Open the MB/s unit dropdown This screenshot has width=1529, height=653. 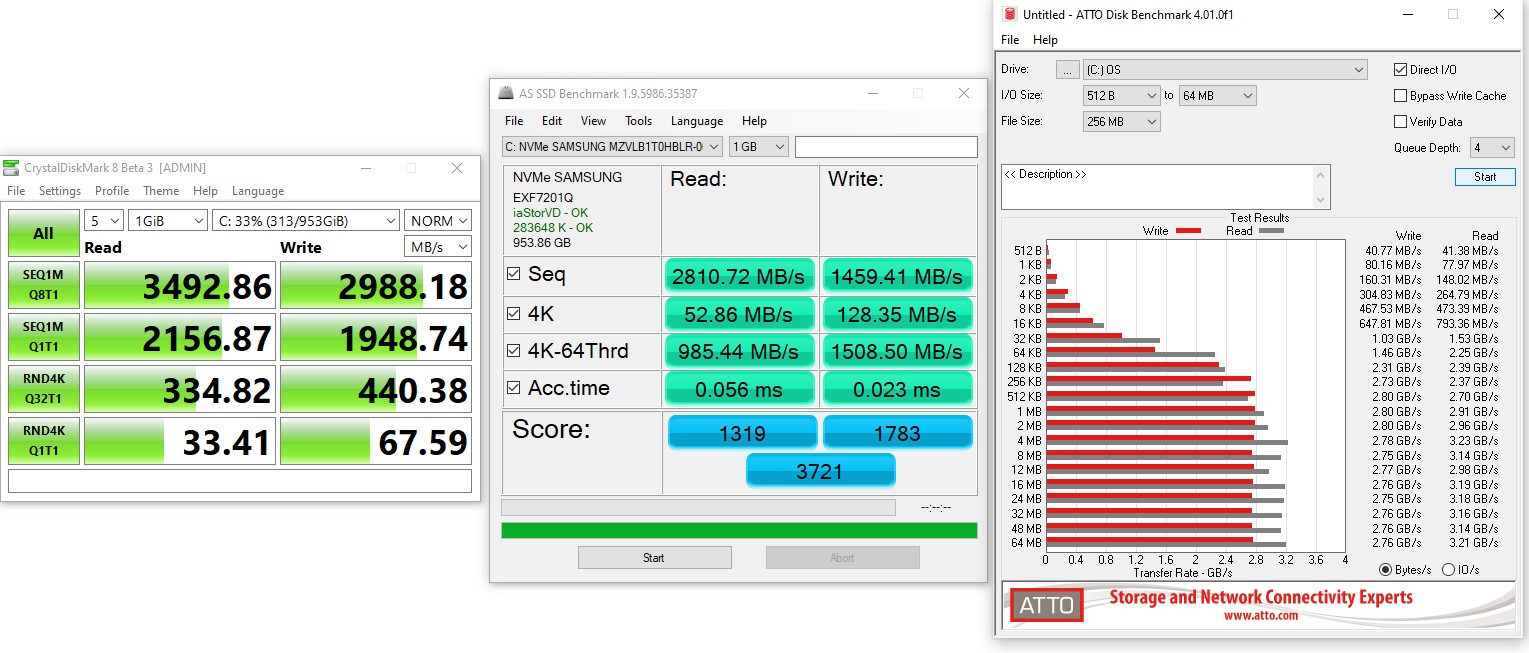pos(437,247)
